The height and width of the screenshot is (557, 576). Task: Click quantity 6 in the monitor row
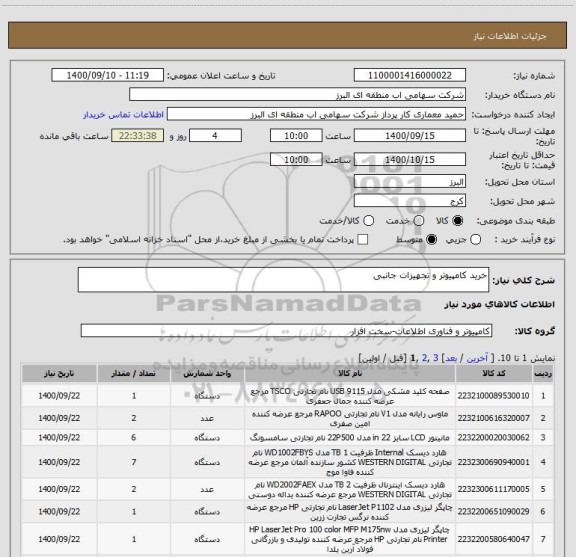(x=134, y=438)
